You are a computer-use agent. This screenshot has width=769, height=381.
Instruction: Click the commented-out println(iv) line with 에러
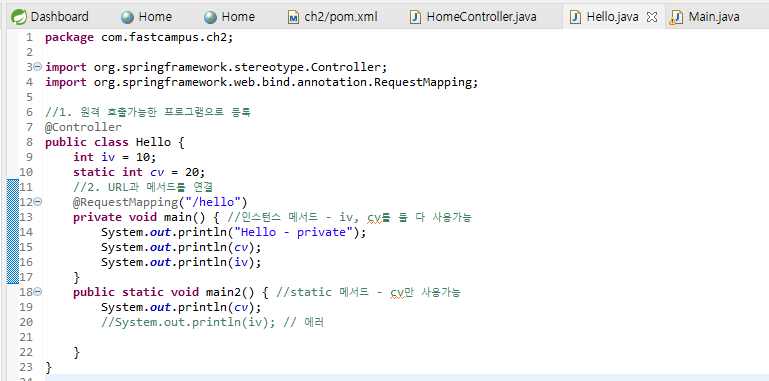point(212,322)
